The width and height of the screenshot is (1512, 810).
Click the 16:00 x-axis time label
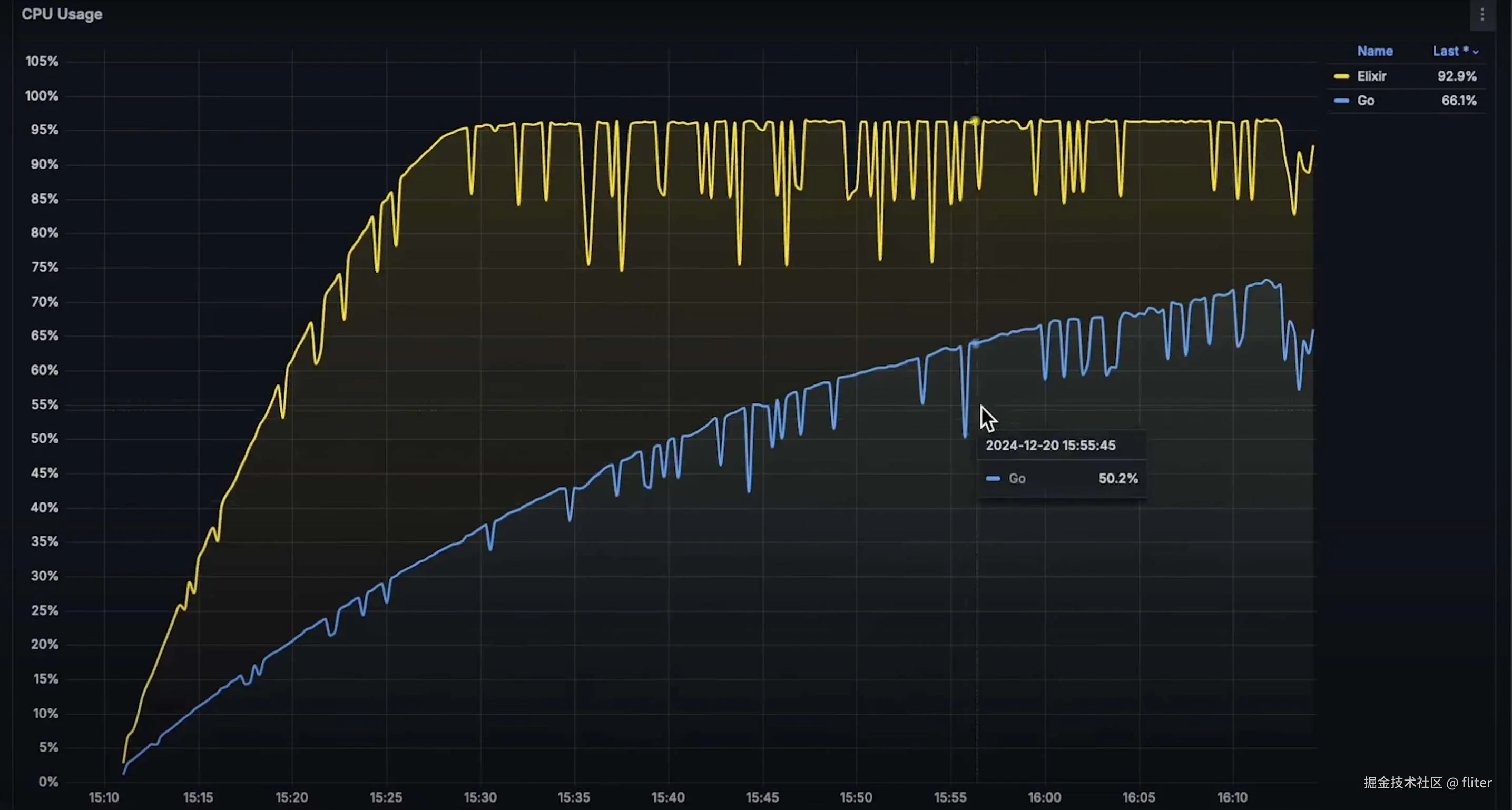click(x=1044, y=797)
